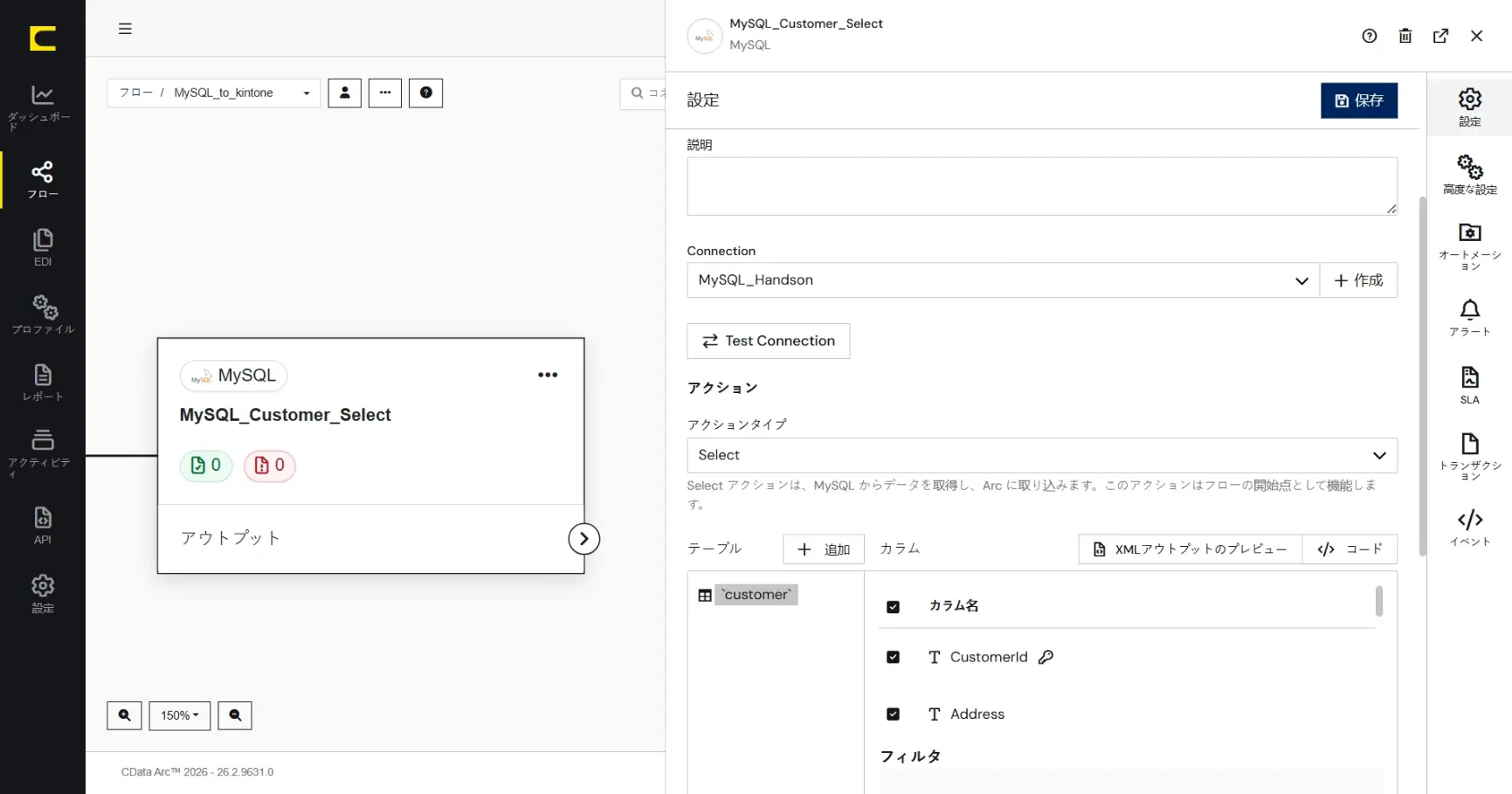
Task: Uncheck the CustomerId column checkbox
Action: click(x=893, y=657)
